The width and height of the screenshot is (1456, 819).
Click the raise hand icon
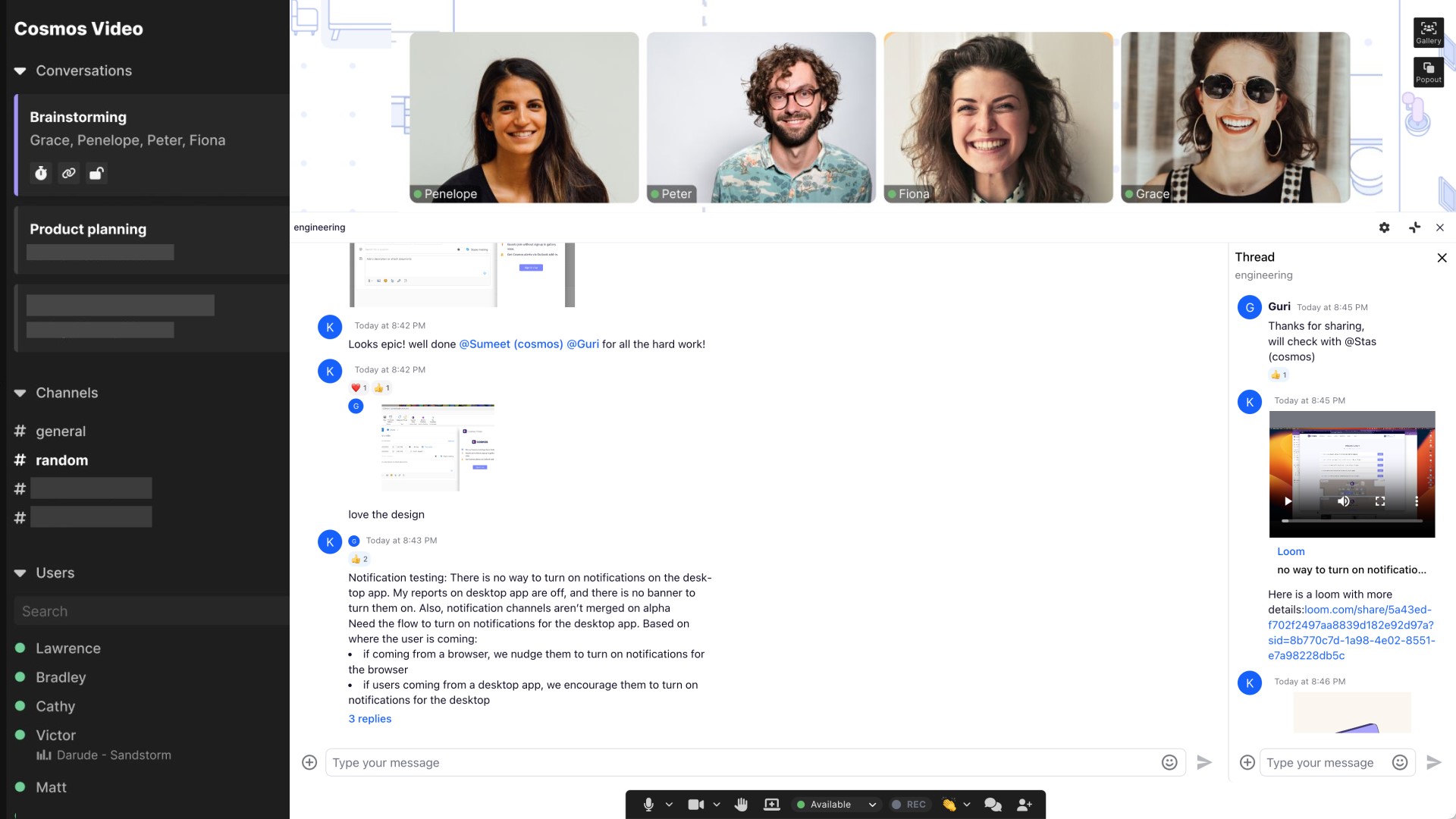[x=742, y=804]
